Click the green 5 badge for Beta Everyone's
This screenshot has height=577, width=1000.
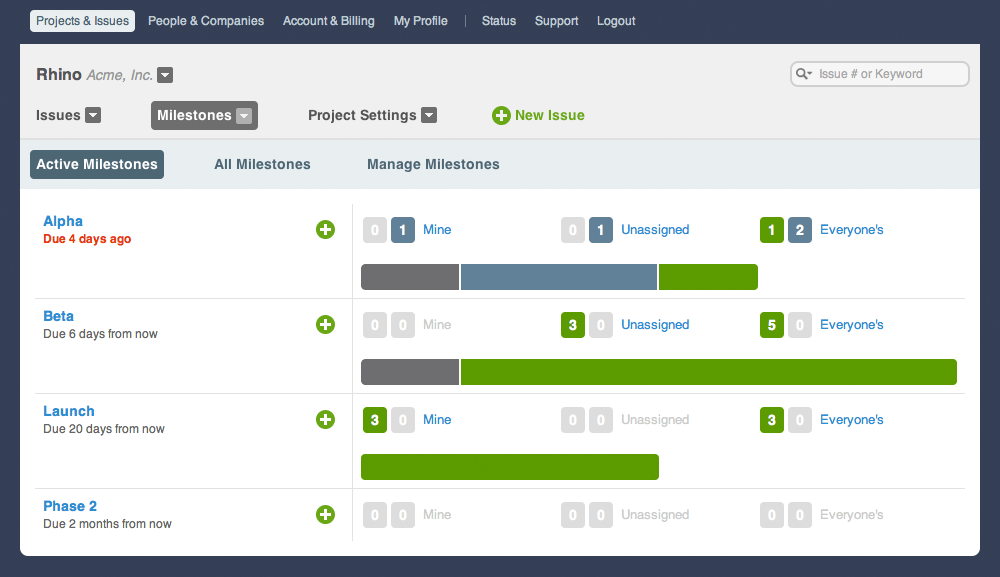772,325
